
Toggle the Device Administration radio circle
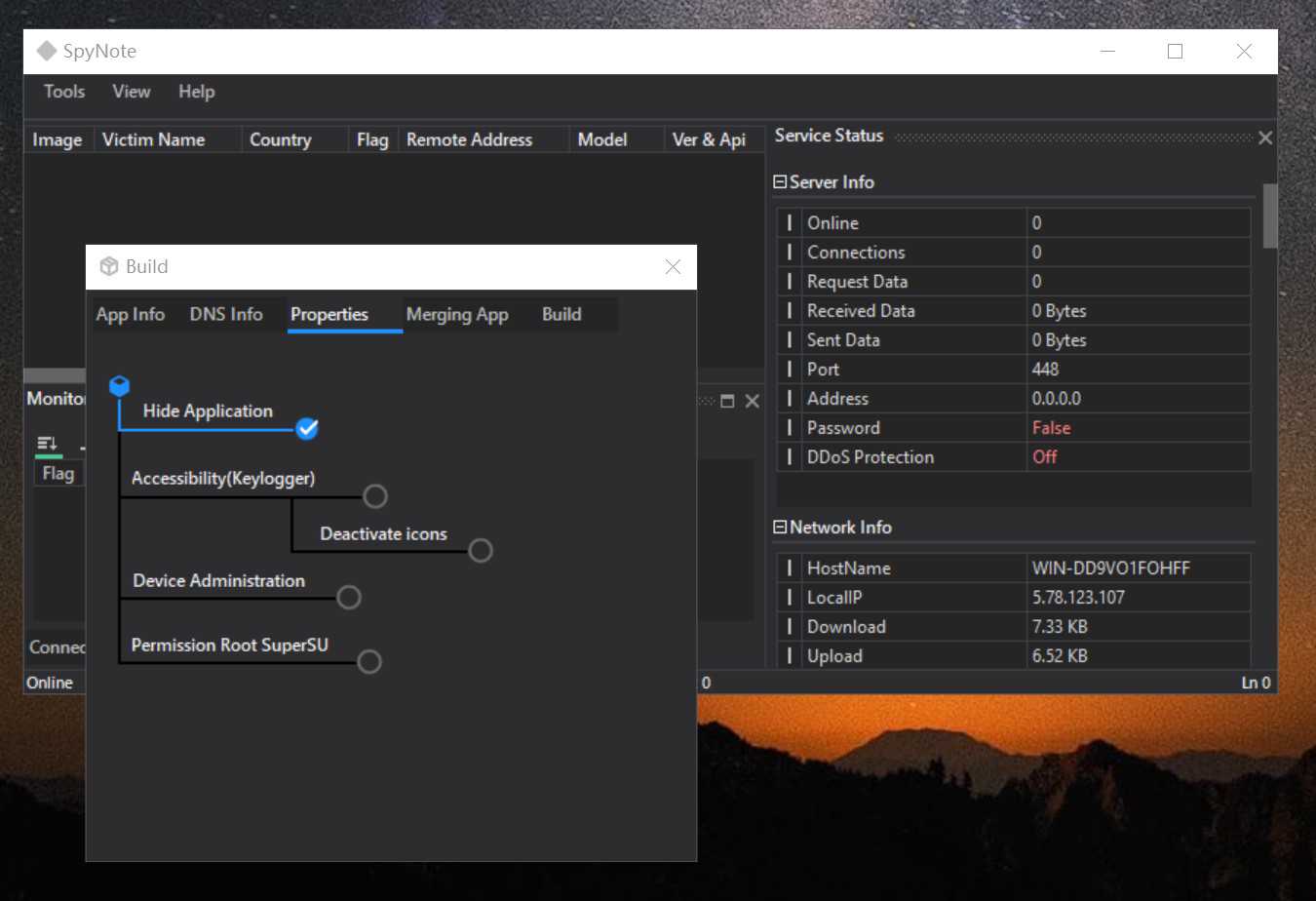pos(349,597)
